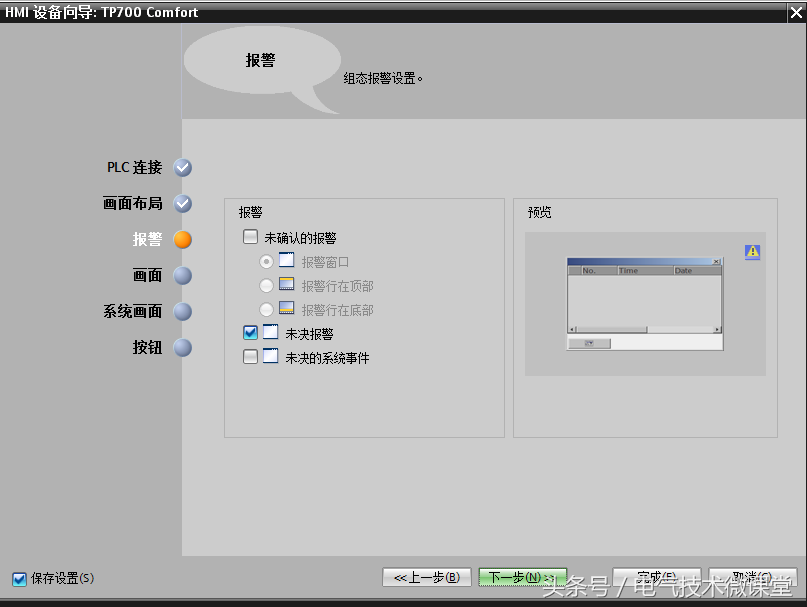Click the 未决的系统事件 window icon

[x=271, y=356]
